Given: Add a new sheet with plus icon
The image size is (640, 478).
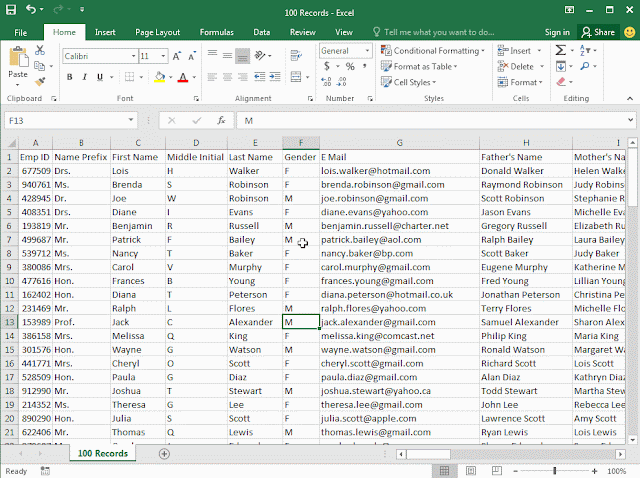Looking at the screenshot, I should click(164, 454).
